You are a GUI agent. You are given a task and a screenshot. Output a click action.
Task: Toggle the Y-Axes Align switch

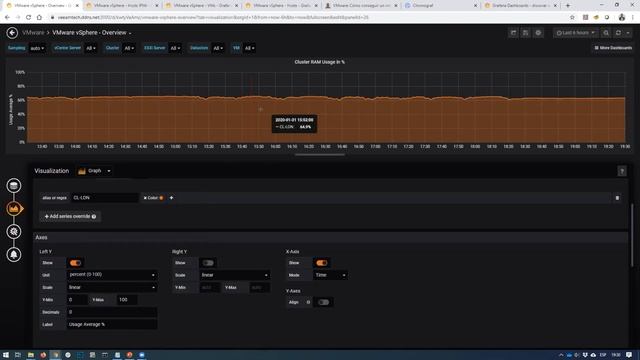(x=323, y=302)
